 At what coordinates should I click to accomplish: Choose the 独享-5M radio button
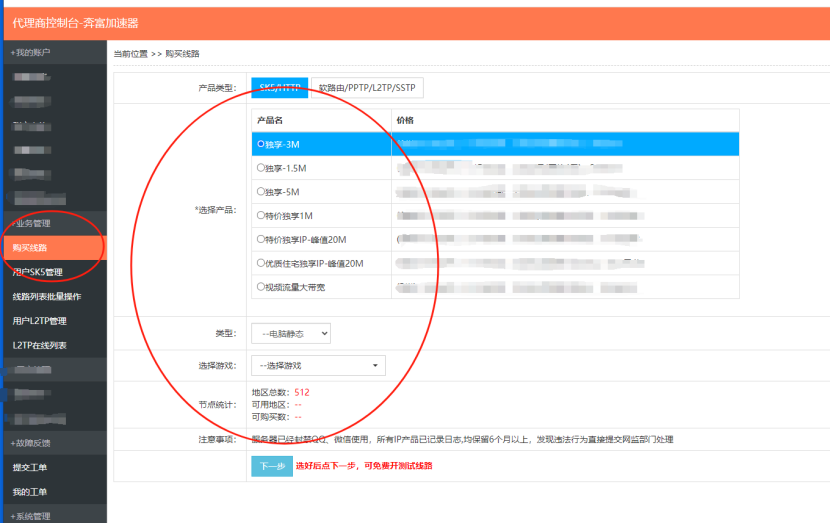click(261, 191)
